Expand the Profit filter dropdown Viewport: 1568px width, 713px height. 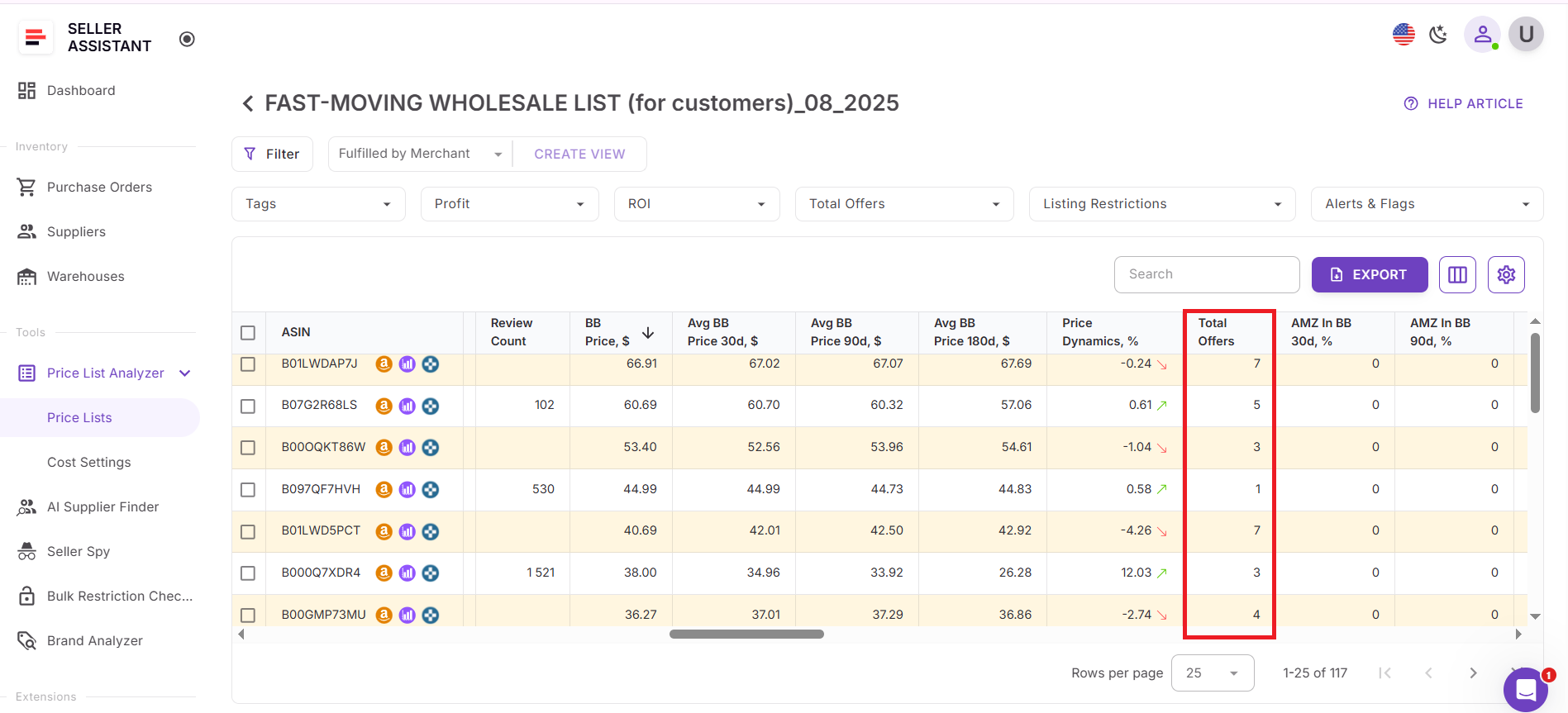coord(510,204)
